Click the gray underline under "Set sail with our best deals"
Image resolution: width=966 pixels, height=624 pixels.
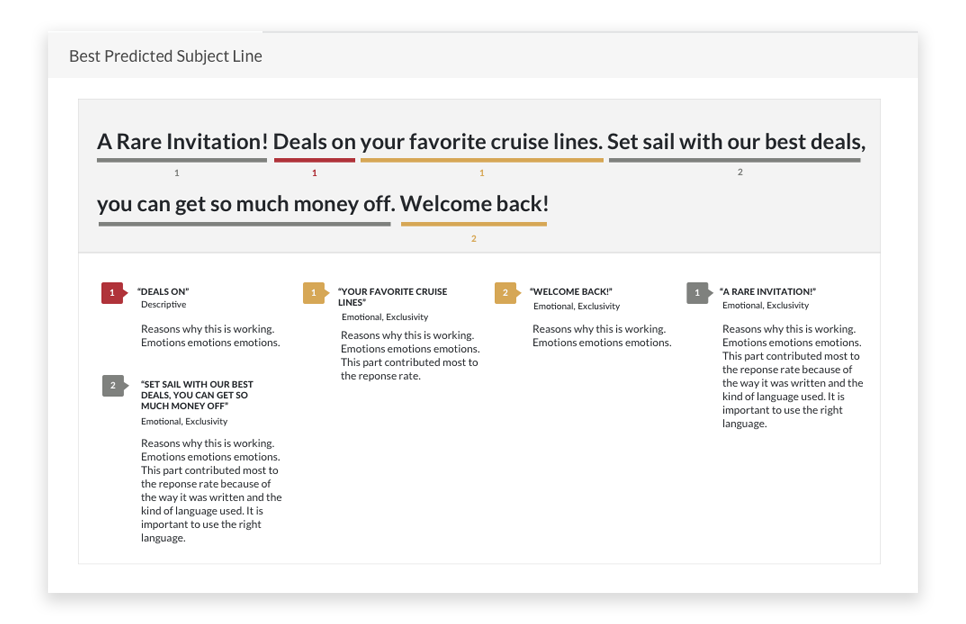coord(734,160)
